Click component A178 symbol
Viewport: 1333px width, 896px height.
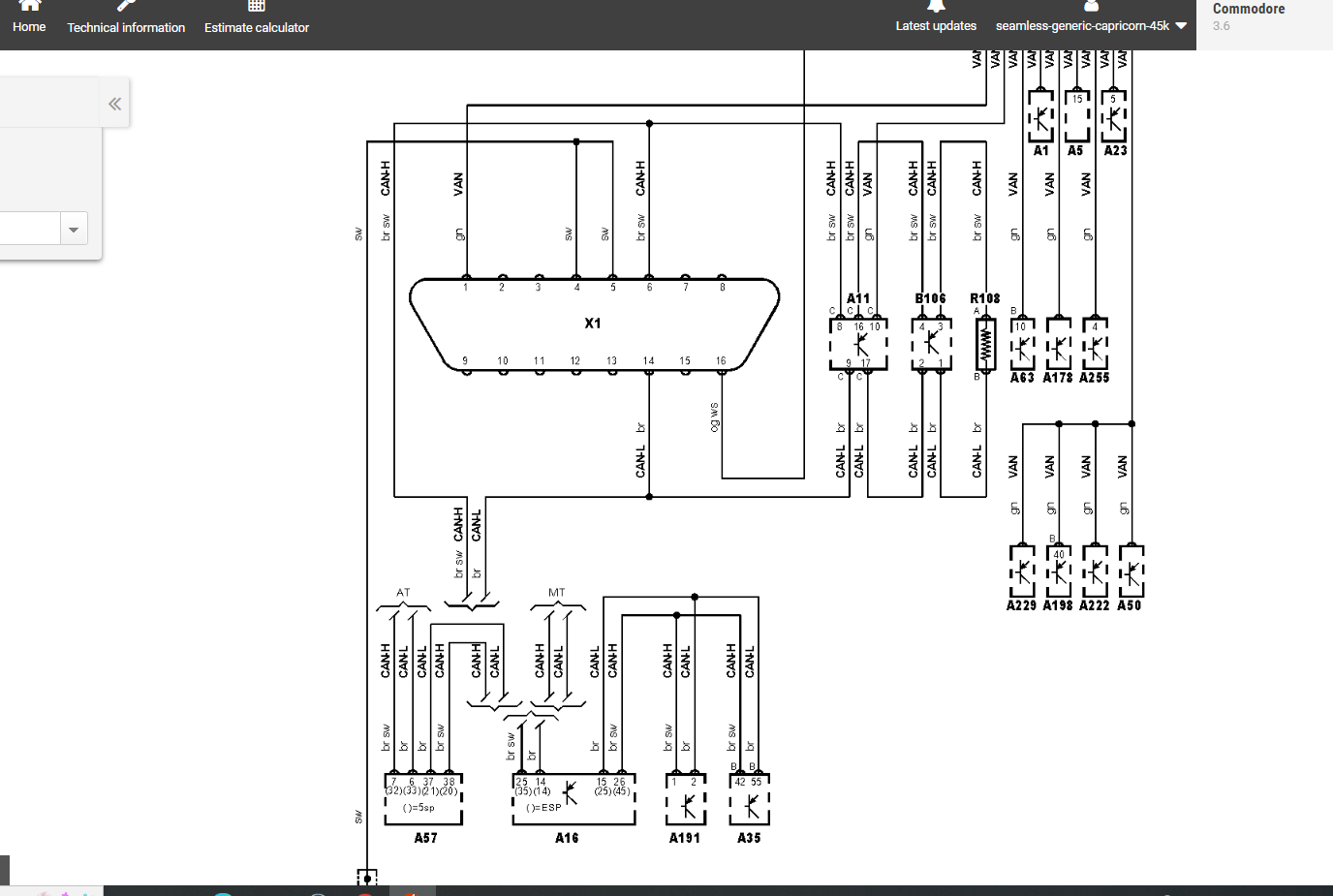[1059, 344]
